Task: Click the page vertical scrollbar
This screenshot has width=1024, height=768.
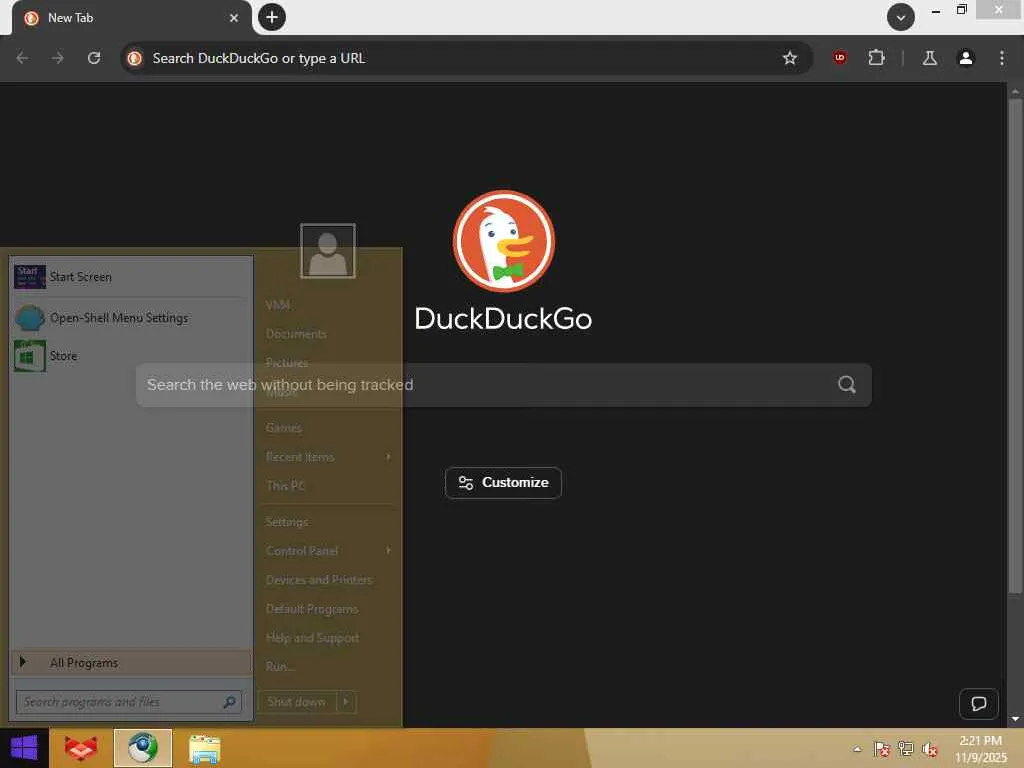Action: click(x=1015, y=346)
